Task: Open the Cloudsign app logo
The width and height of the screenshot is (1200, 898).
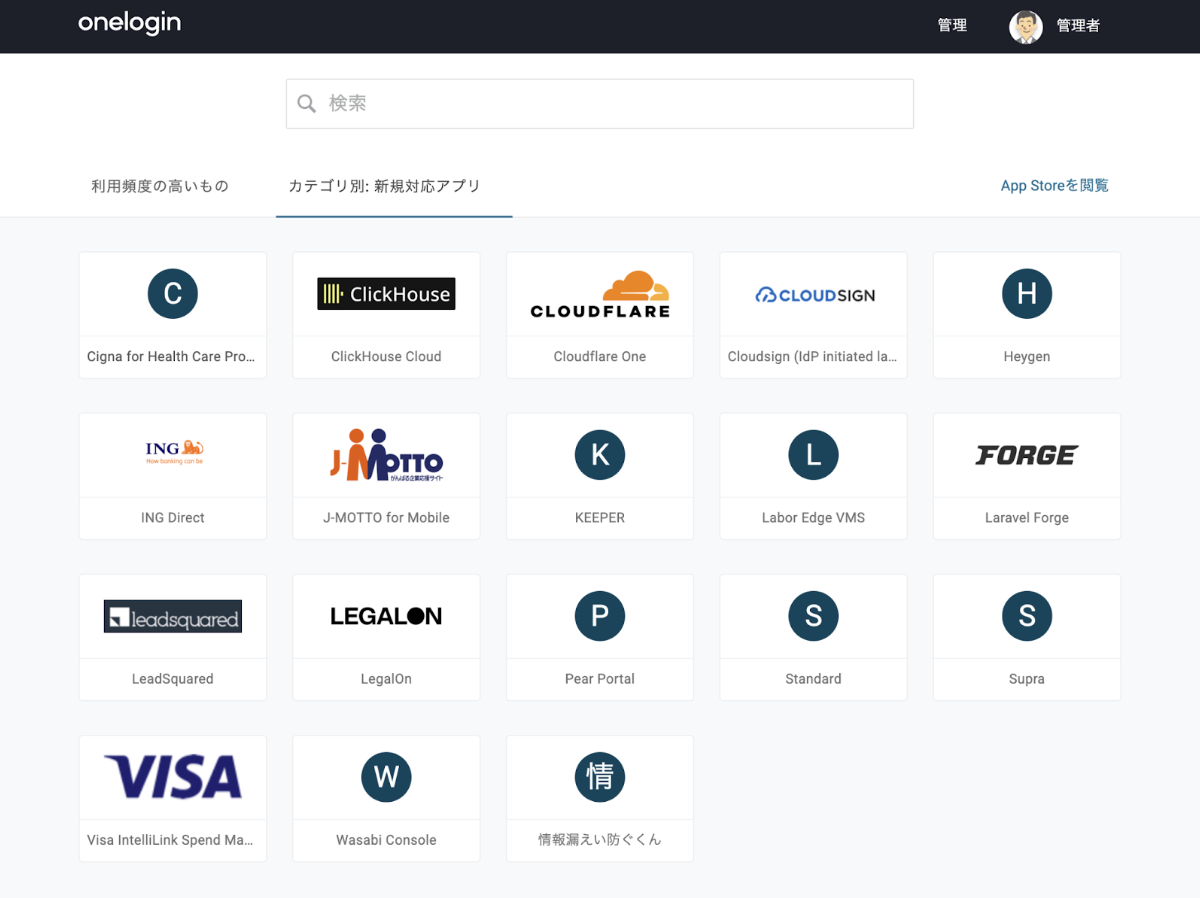Action: pos(813,294)
